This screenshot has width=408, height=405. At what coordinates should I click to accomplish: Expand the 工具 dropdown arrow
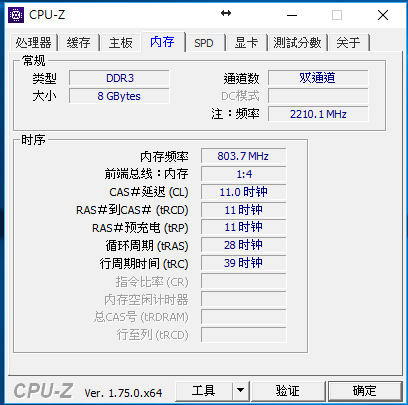pyautogui.click(x=240, y=391)
